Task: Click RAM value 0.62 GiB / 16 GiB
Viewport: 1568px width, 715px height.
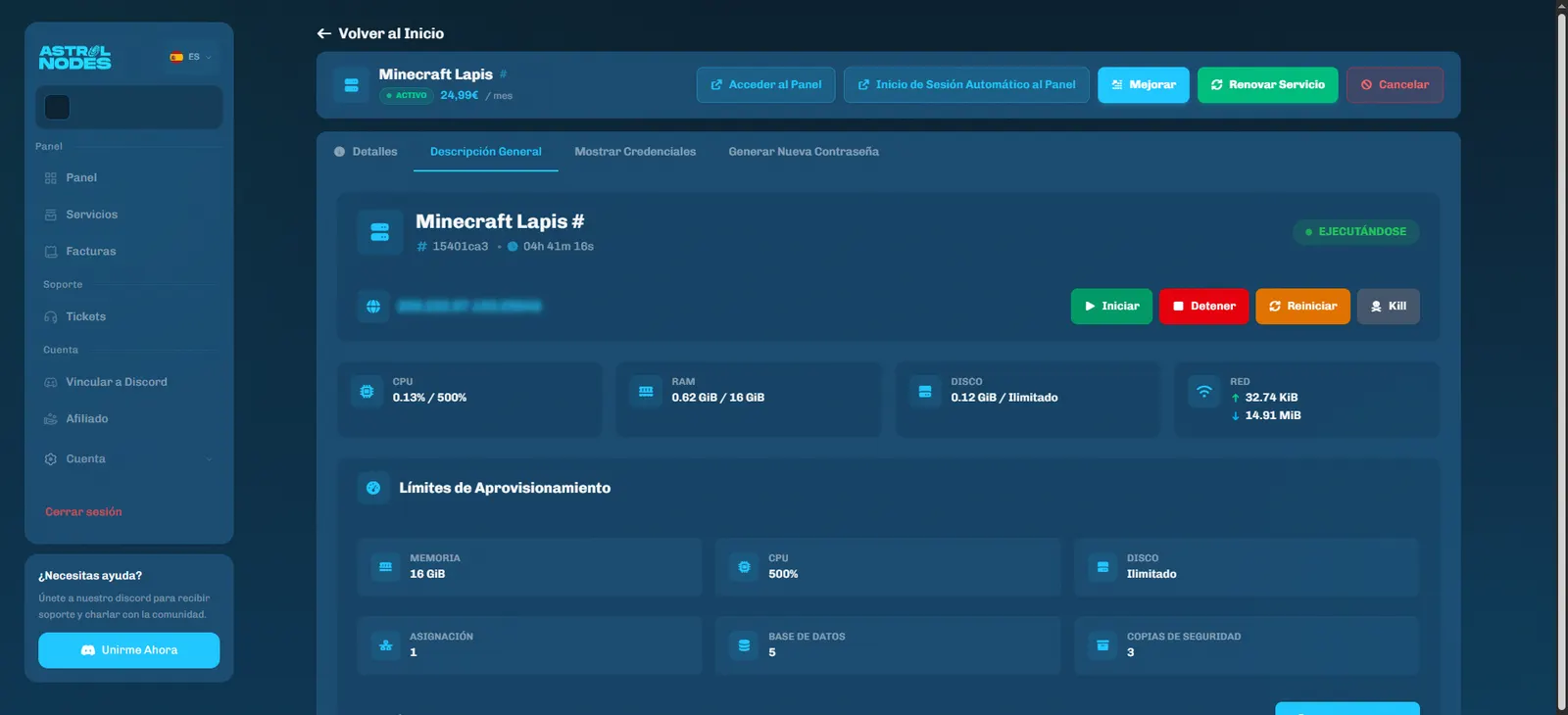Action: pyautogui.click(x=718, y=398)
